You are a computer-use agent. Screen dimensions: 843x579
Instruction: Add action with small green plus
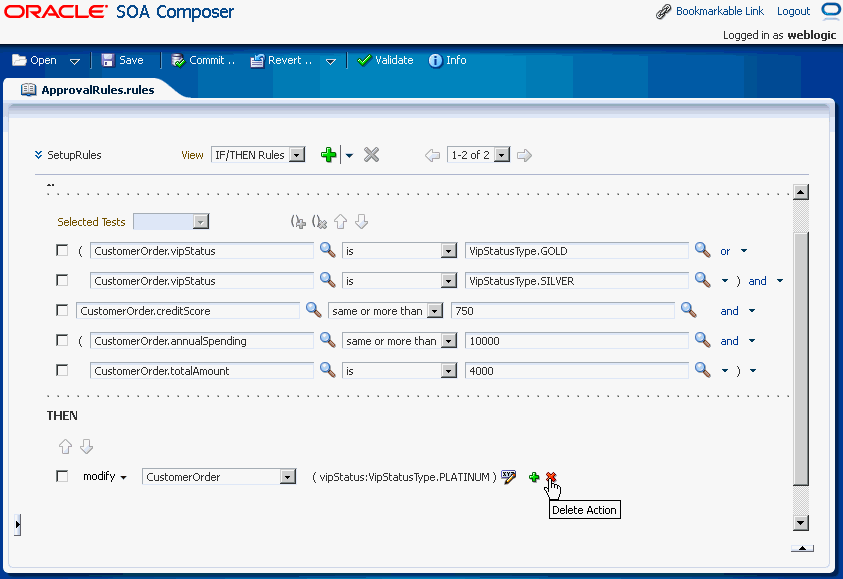(534, 477)
